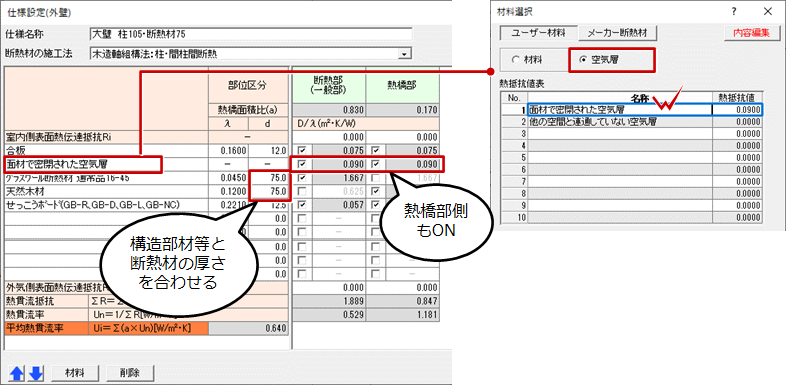
Task: Toggle 合板 checkbox in 断熱部 column
Action: tap(302, 150)
